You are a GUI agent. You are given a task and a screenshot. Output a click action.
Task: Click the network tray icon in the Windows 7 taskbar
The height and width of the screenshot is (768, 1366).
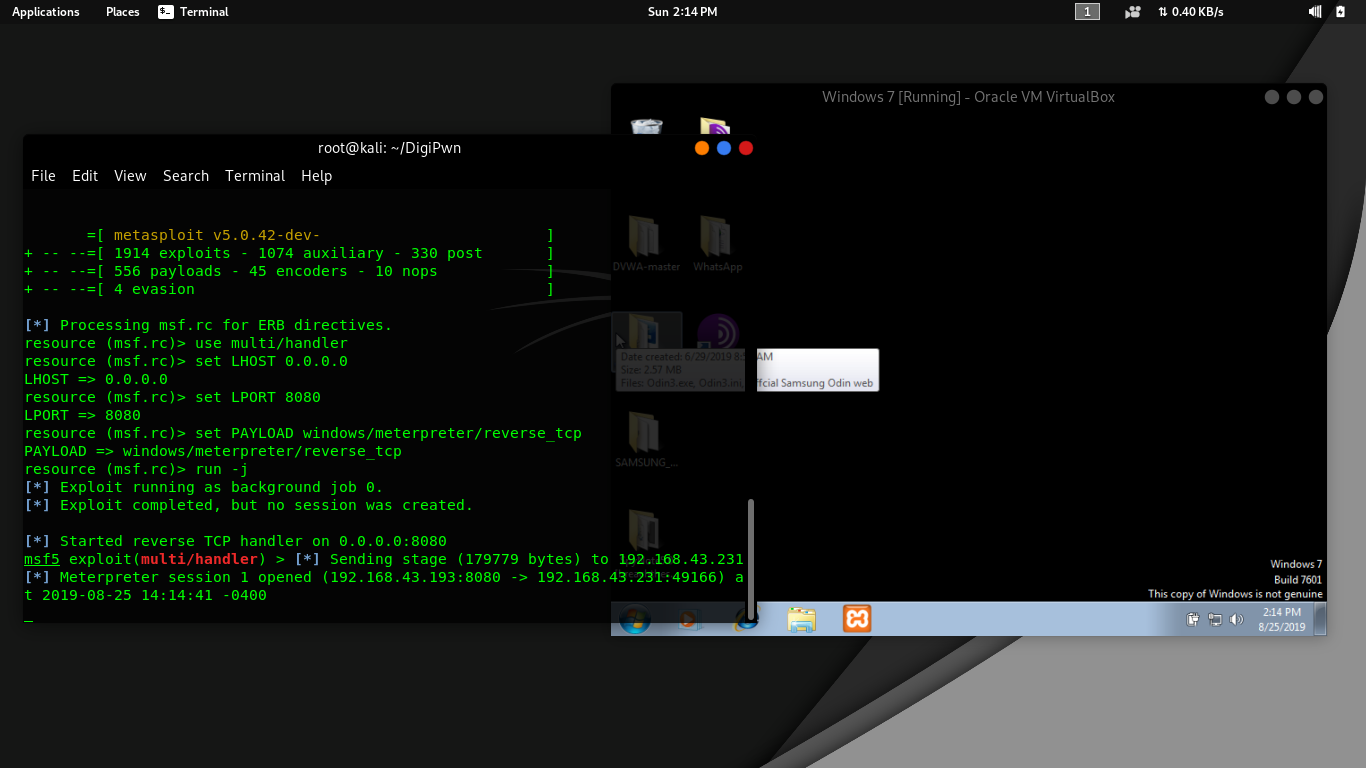click(1215, 620)
